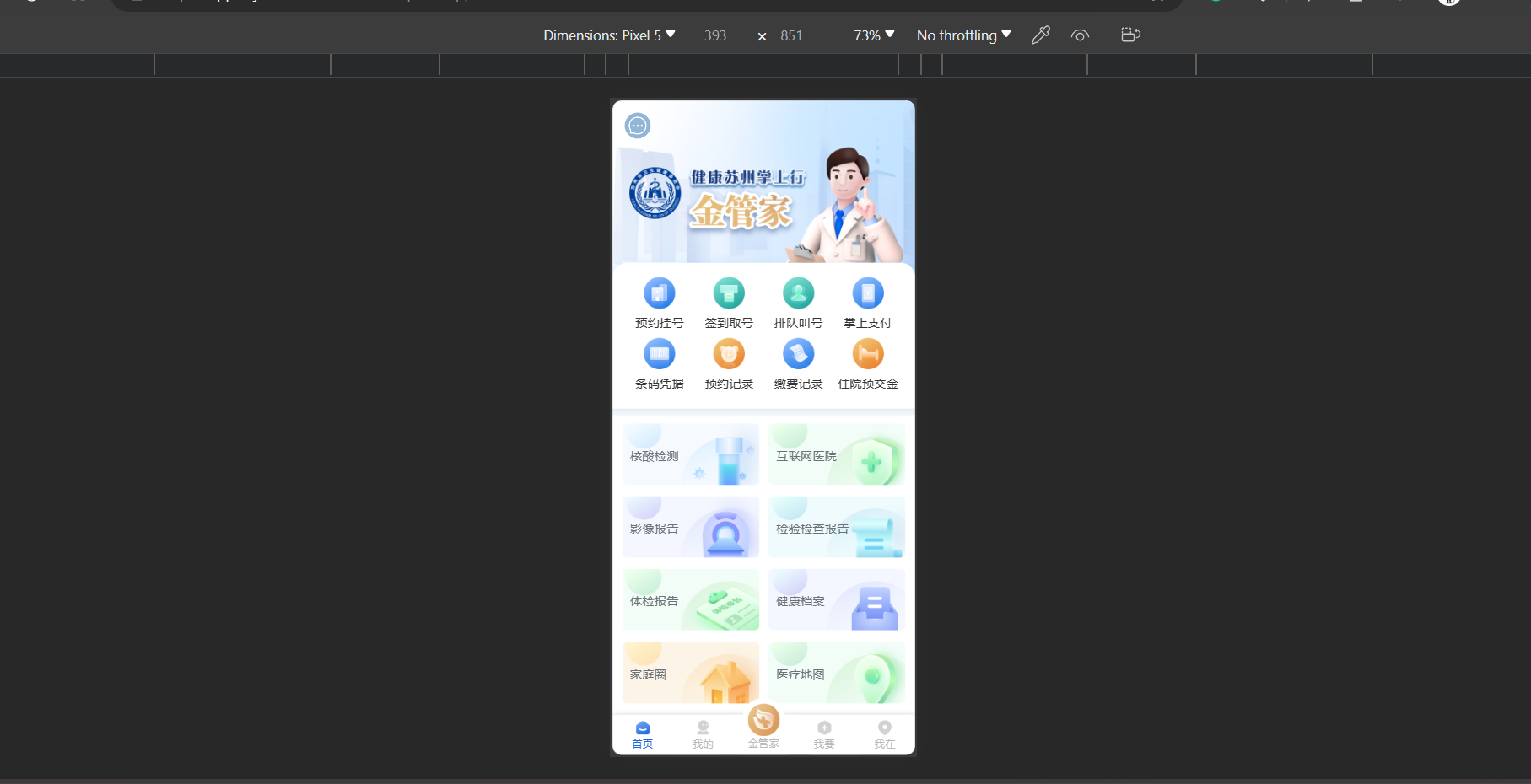Image resolution: width=1531 pixels, height=784 pixels.
Task: Open the chat bubble icon on the banner
Action: pyautogui.click(x=638, y=126)
